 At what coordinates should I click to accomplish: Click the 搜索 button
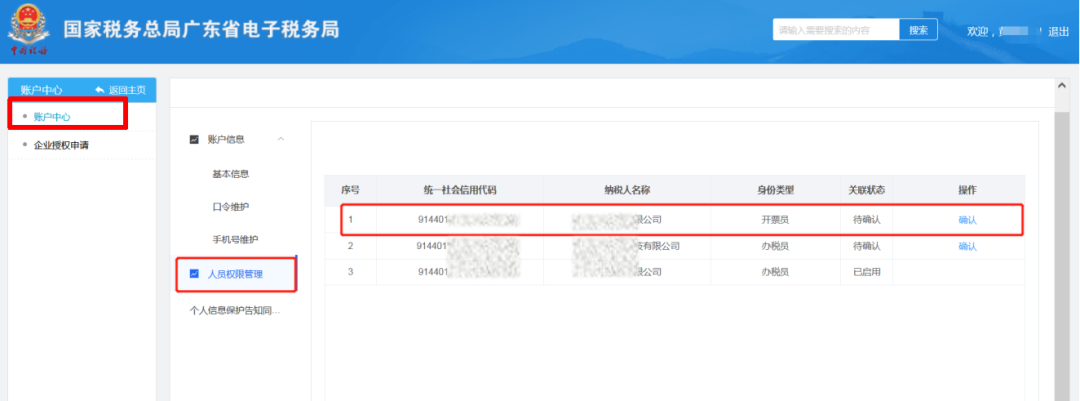[918, 30]
